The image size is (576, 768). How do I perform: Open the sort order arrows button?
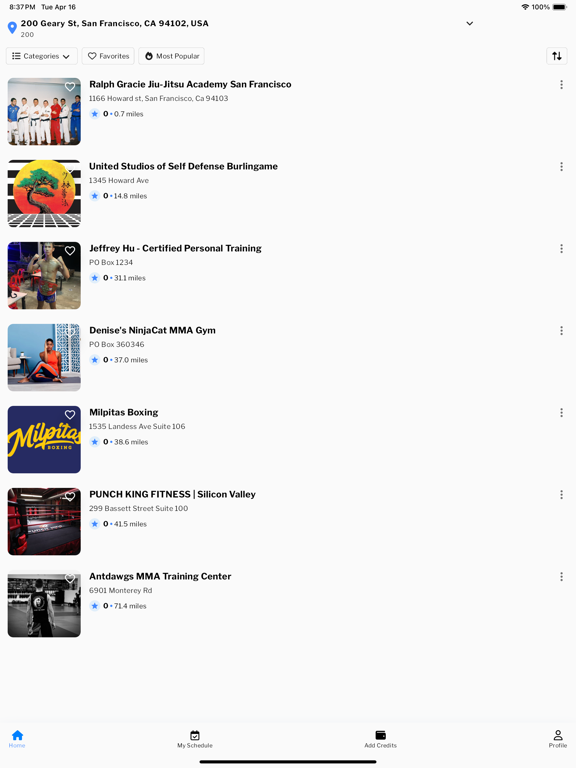[557, 56]
